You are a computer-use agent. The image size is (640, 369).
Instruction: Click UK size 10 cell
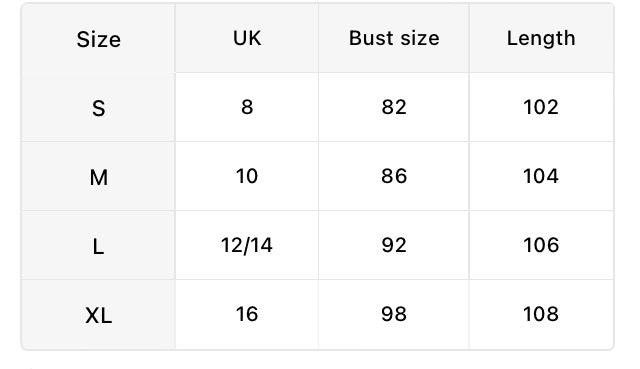(247, 176)
